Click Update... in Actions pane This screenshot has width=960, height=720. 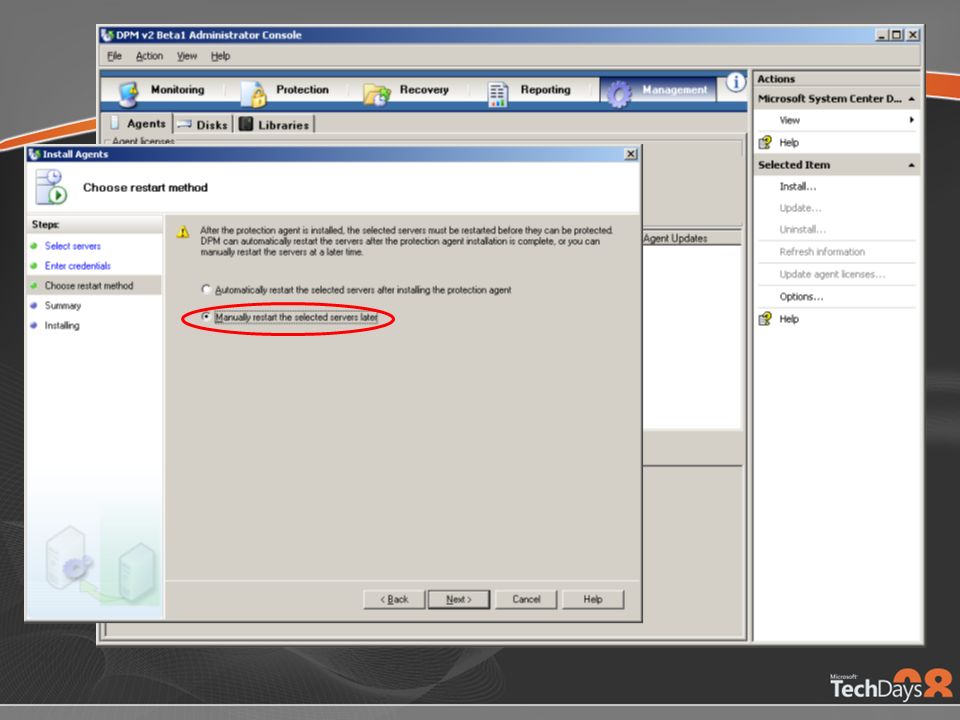pos(800,208)
